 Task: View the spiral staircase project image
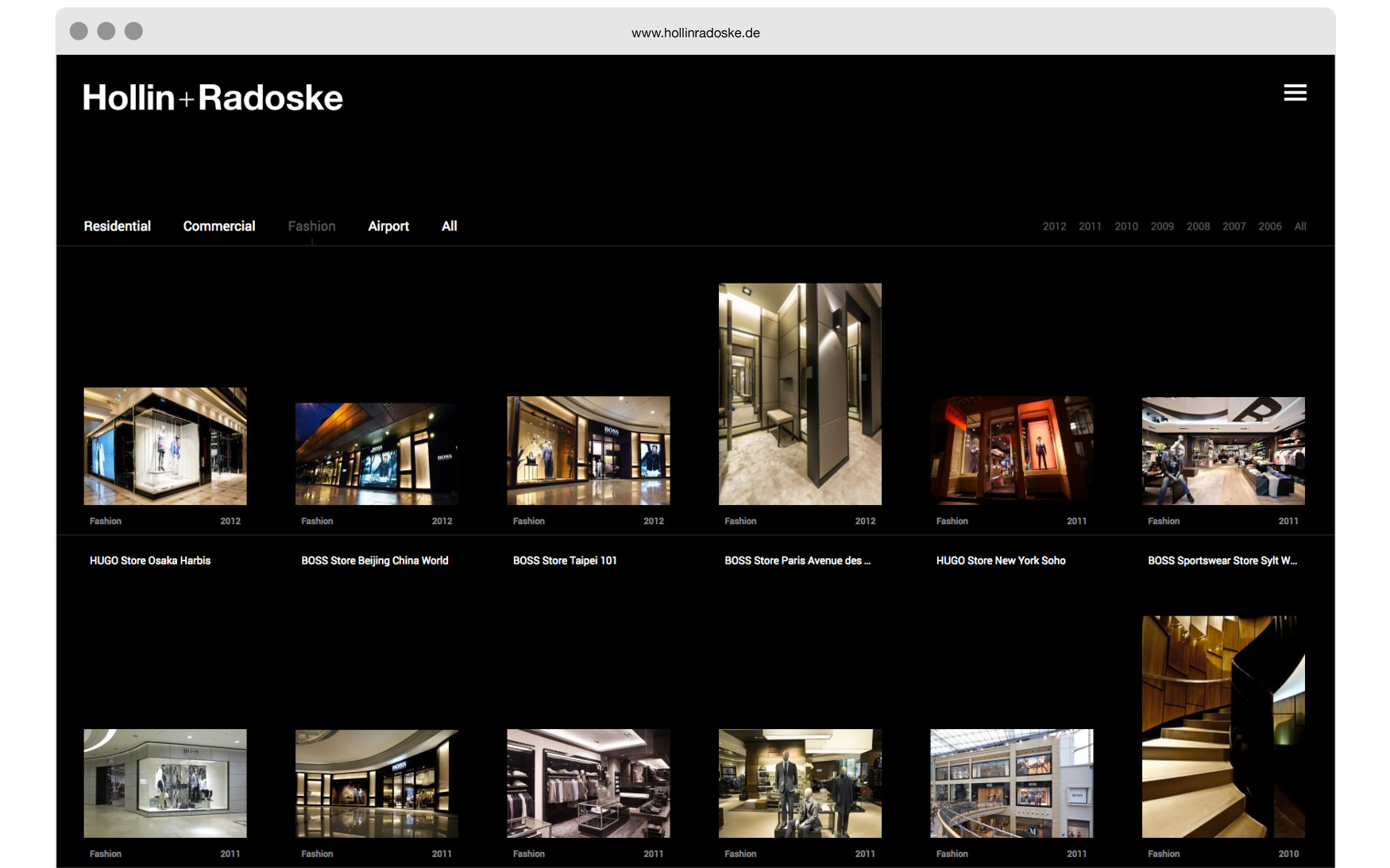pyautogui.click(x=1223, y=726)
